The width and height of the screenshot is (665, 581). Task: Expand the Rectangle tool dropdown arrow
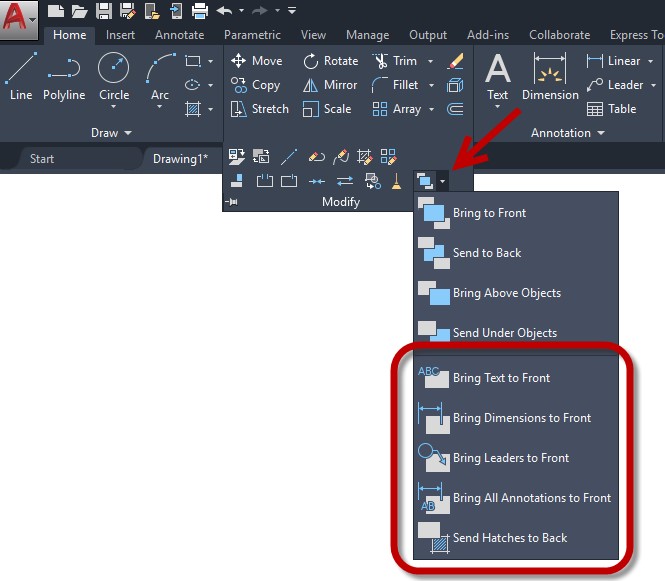click(x=210, y=61)
